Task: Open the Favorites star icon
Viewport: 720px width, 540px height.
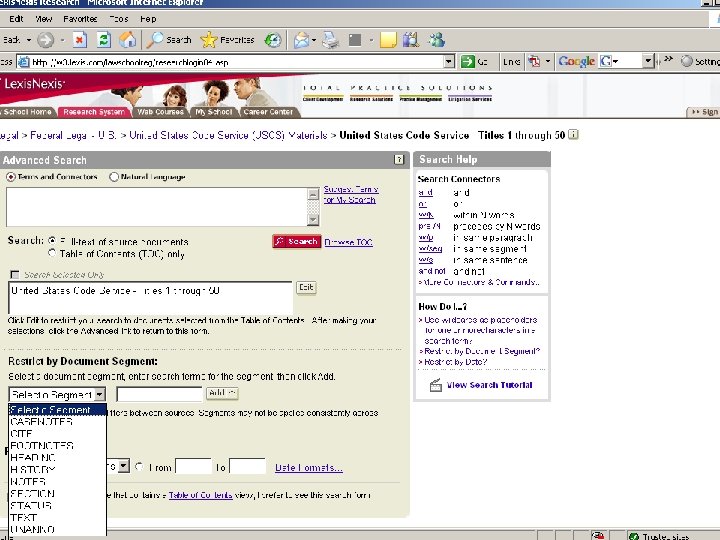Action: click(208, 40)
